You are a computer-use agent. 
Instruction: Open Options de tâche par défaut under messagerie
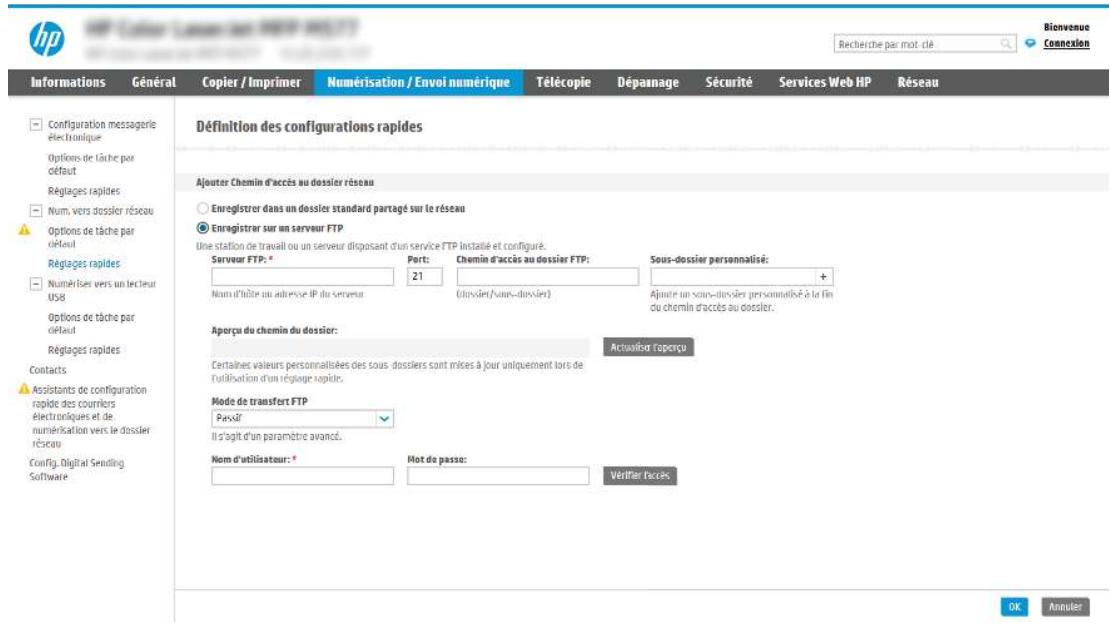coord(91,164)
